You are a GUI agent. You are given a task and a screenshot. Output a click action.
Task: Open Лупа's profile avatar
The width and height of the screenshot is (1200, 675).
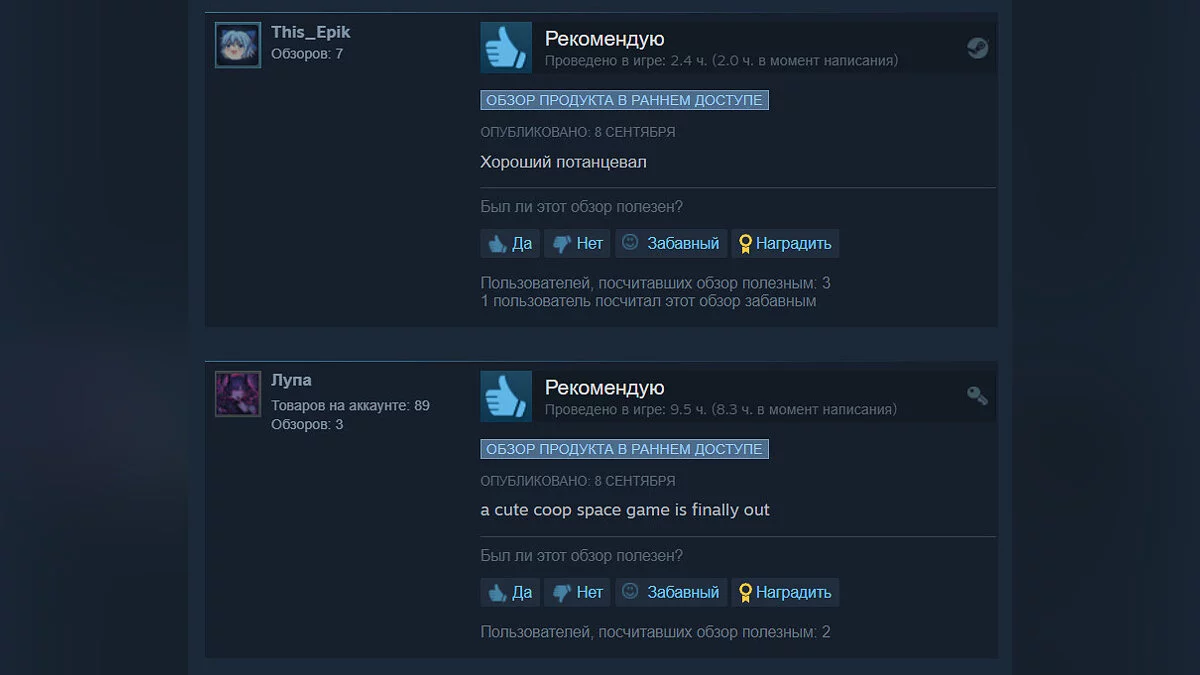pyautogui.click(x=238, y=394)
